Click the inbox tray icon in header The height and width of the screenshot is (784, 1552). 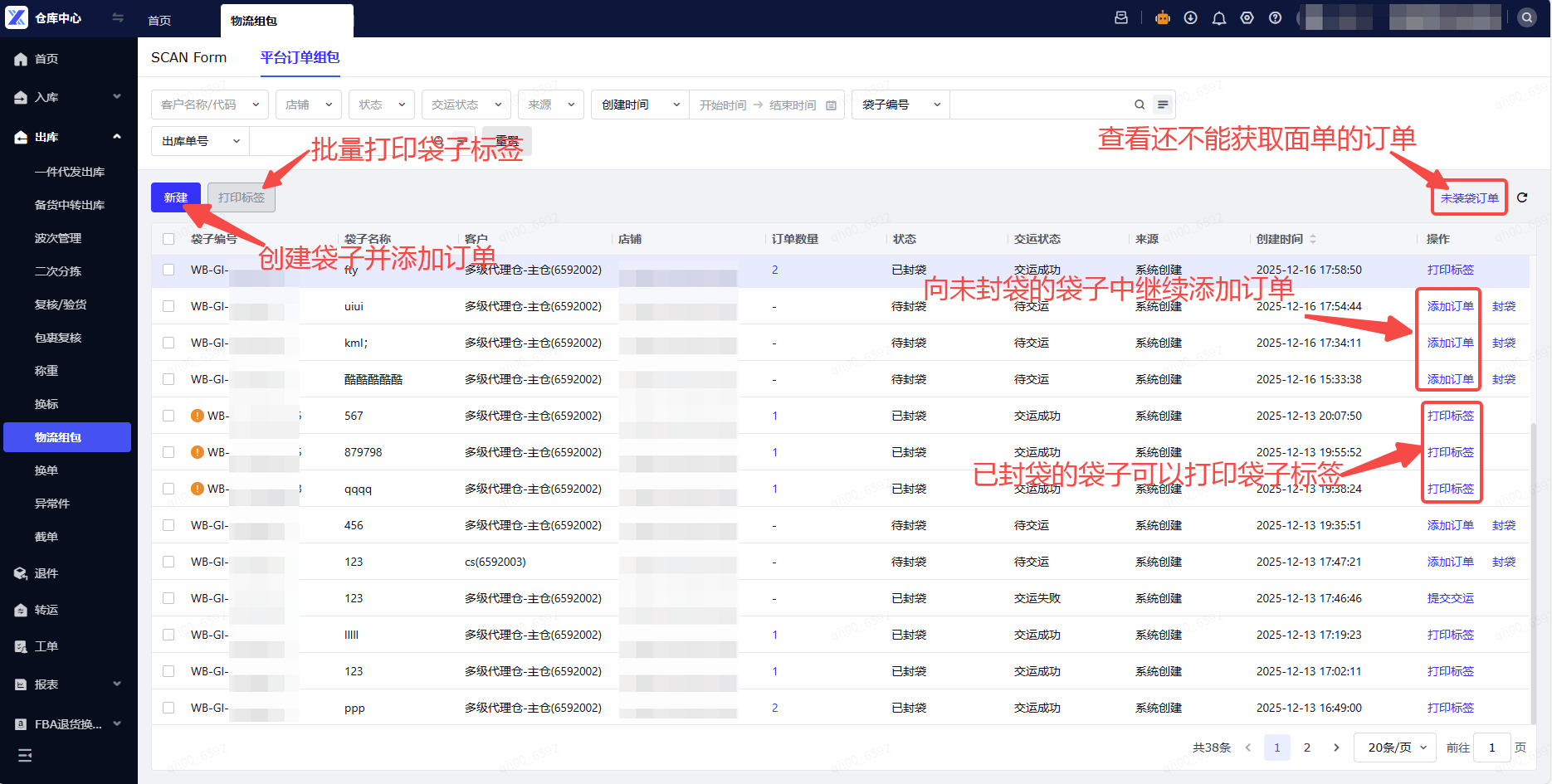coord(1121,18)
